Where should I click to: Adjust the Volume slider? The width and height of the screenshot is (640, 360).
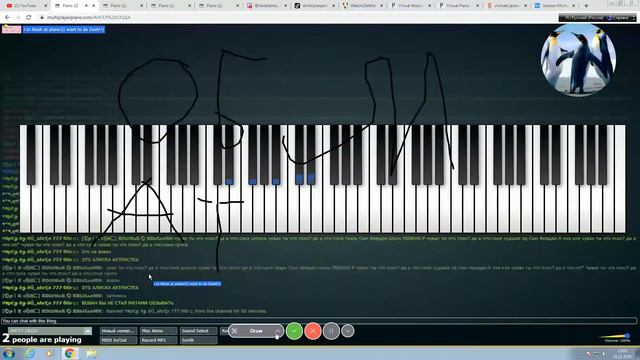tap(614, 336)
